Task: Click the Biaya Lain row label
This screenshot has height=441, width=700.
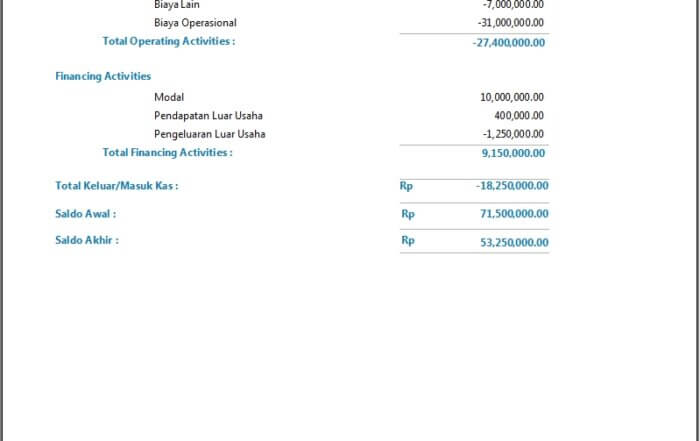Action: pyautogui.click(x=177, y=4)
